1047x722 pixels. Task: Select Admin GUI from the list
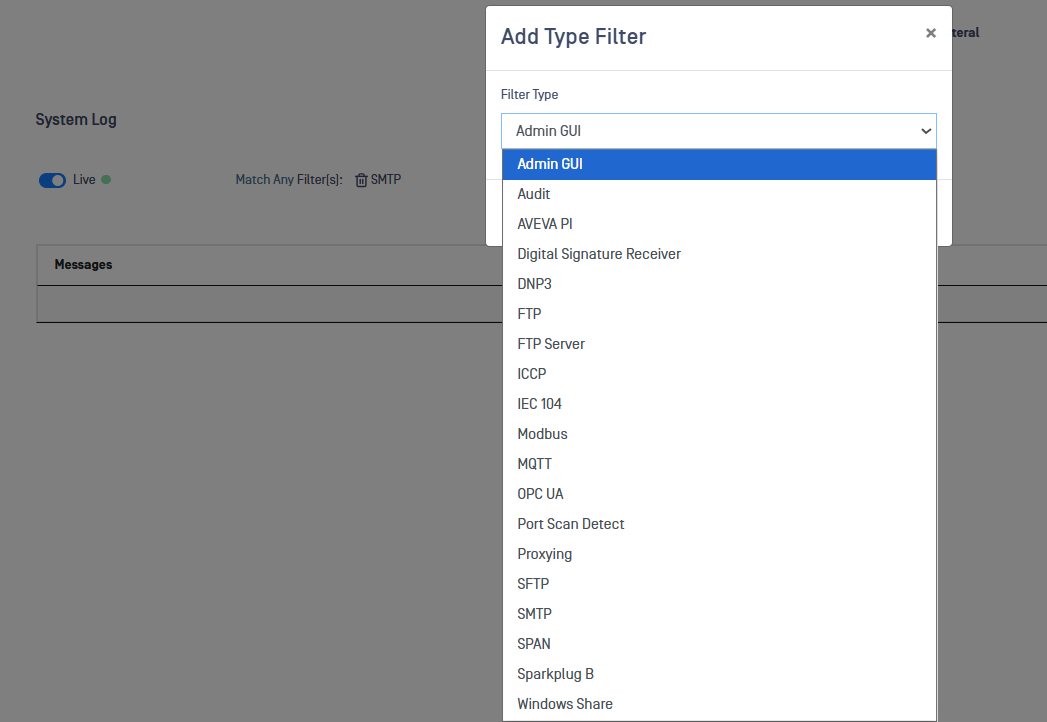tap(550, 164)
